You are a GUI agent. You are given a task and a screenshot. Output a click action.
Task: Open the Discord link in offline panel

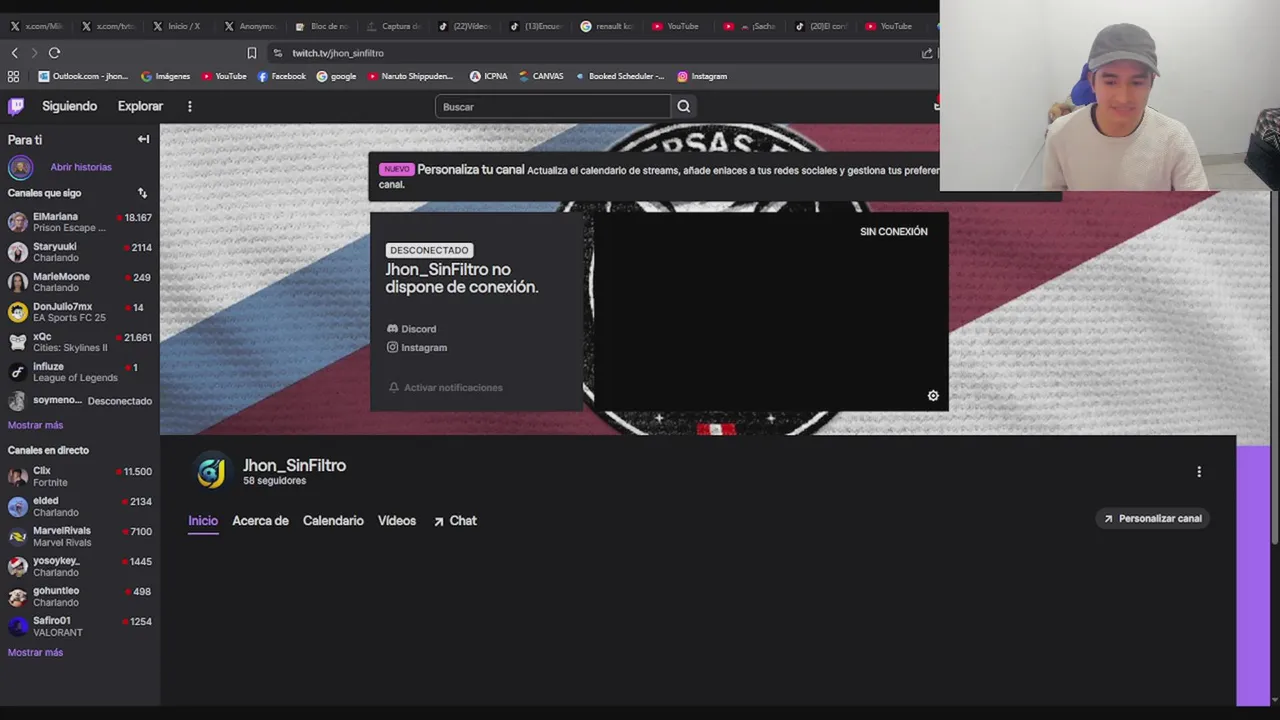tap(411, 329)
